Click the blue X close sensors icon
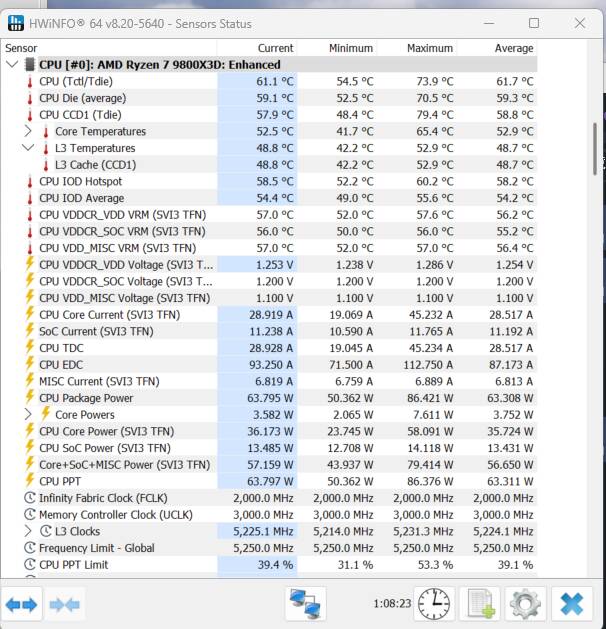 pyautogui.click(x=572, y=604)
